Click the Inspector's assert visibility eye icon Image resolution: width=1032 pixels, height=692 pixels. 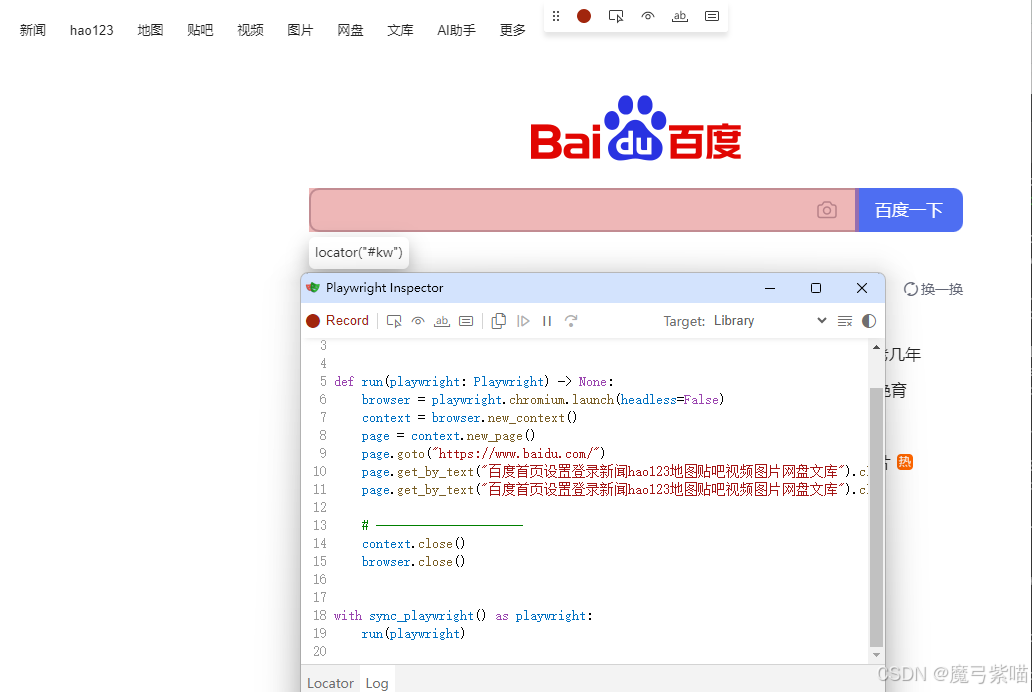(418, 321)
